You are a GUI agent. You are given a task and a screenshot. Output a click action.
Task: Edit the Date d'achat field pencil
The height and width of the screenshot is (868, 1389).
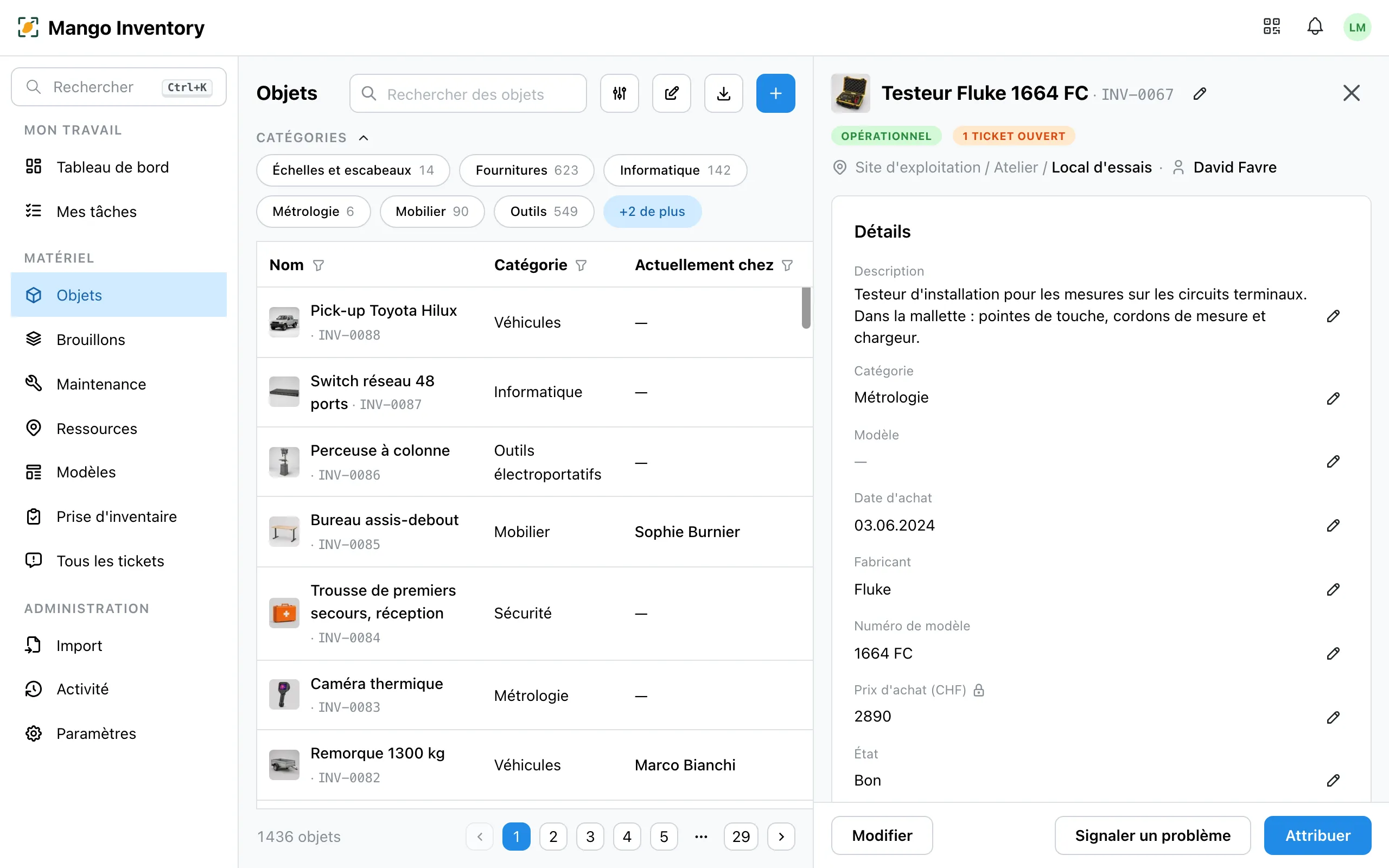(x=1333, y=525)
